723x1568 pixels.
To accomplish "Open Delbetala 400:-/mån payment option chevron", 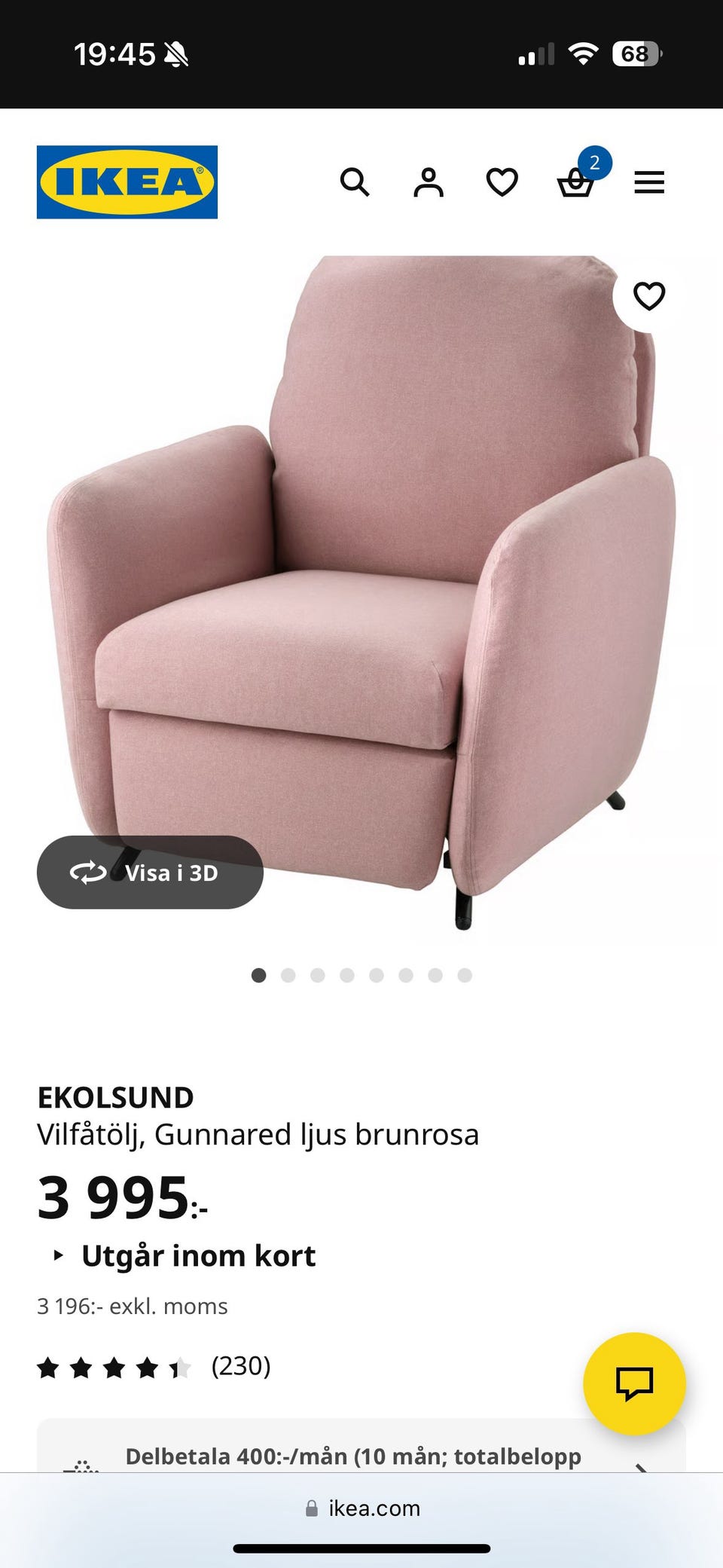I will pyautogui.click(x=641, y=1466).
